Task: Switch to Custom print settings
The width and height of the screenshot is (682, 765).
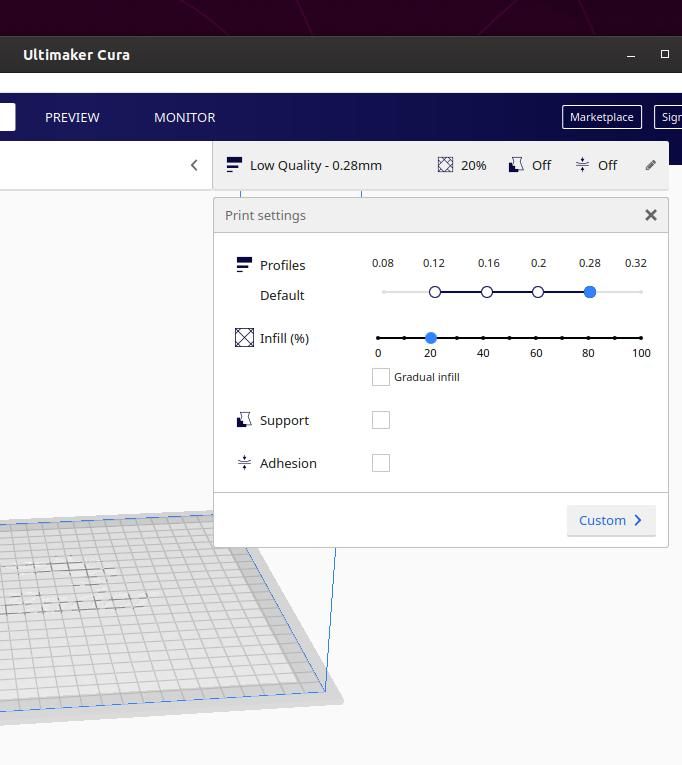Action: [x=611, y=521]
